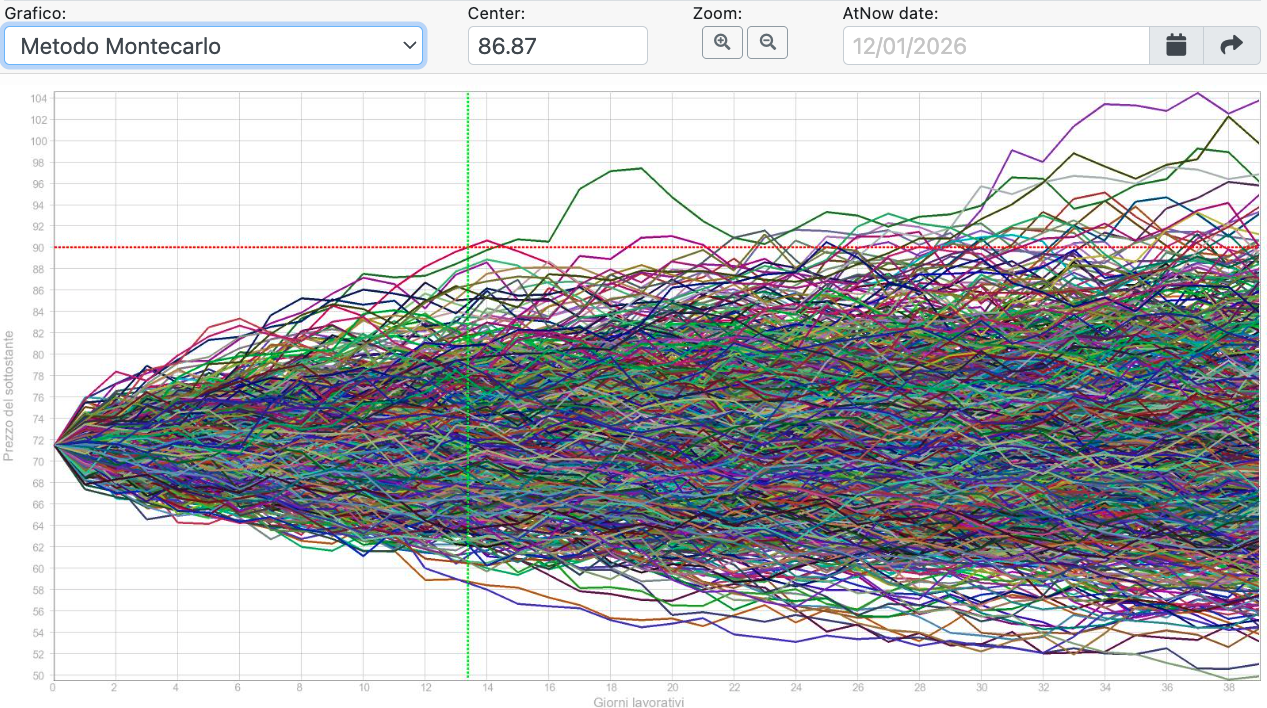Image resolution: width=1267 pixels, height=708 pixels.
Task: Click the 'Center:' label
Action: 496,14
